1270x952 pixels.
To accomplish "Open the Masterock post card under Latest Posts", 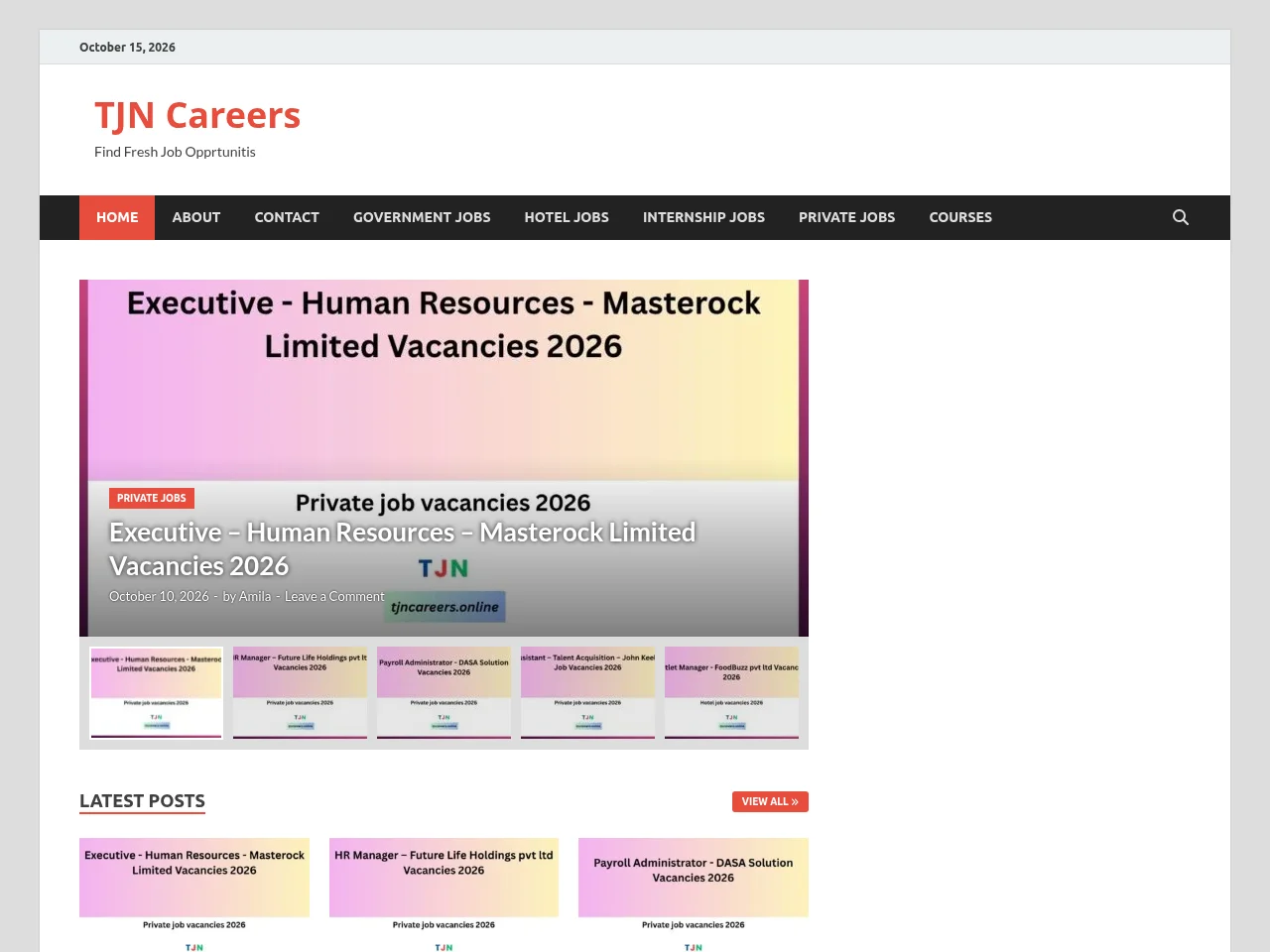I will click(194, 894).
